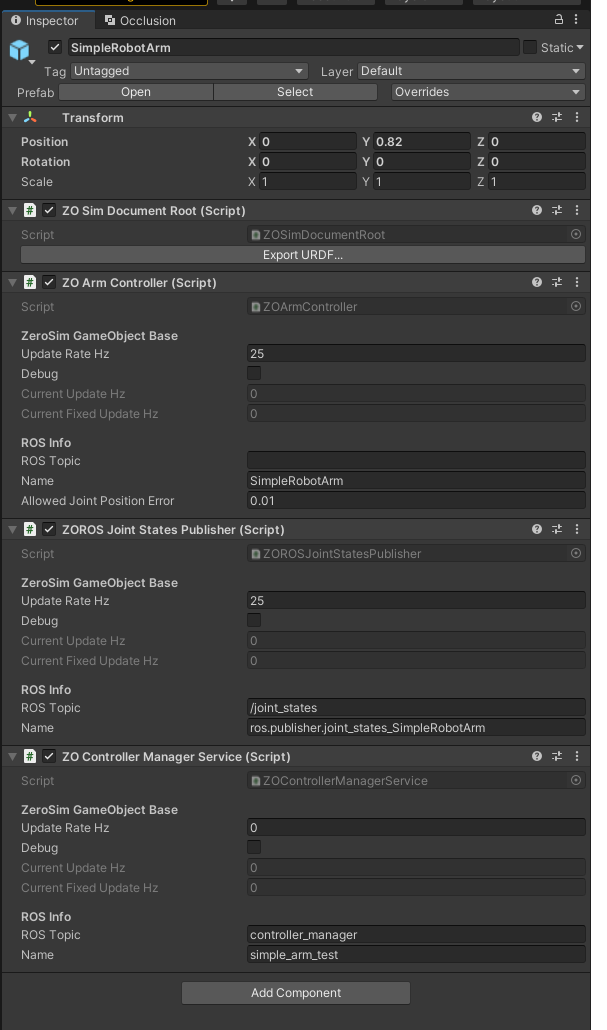Open help for ZOROS Joint States Publisher

point(537,530)
